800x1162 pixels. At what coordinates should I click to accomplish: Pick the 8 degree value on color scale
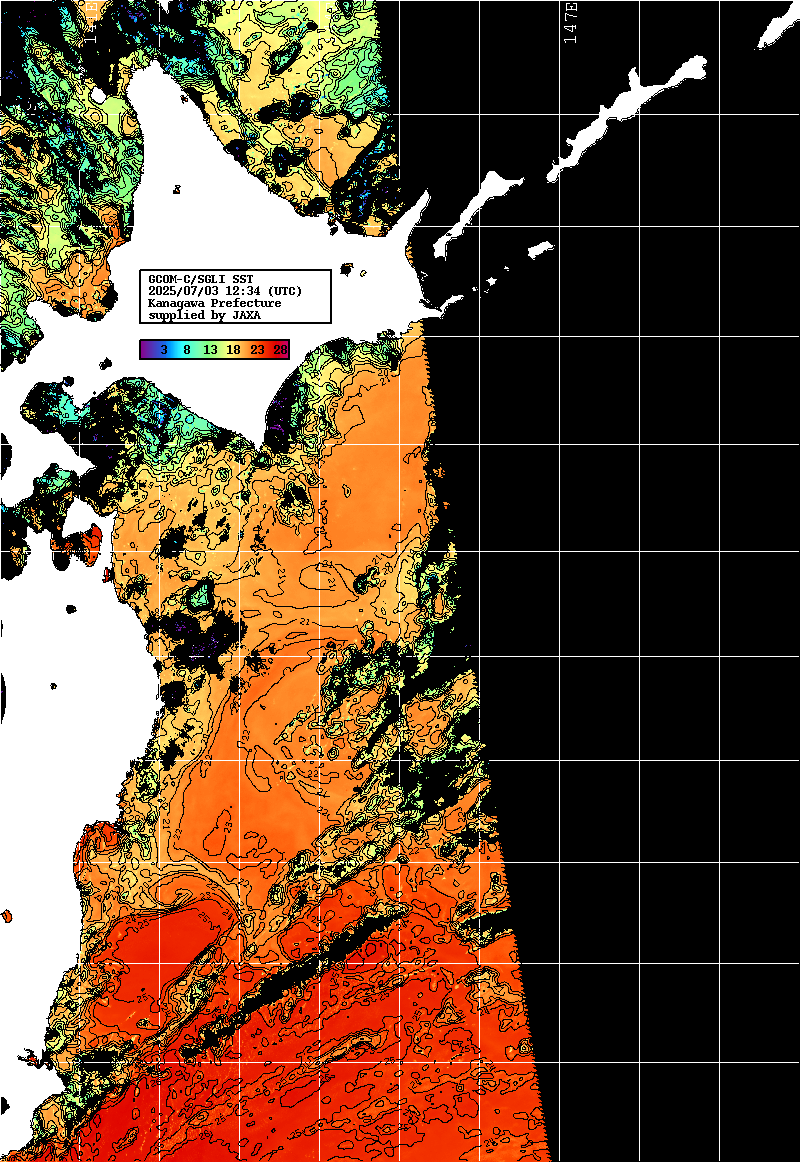[x=187, y=350]
